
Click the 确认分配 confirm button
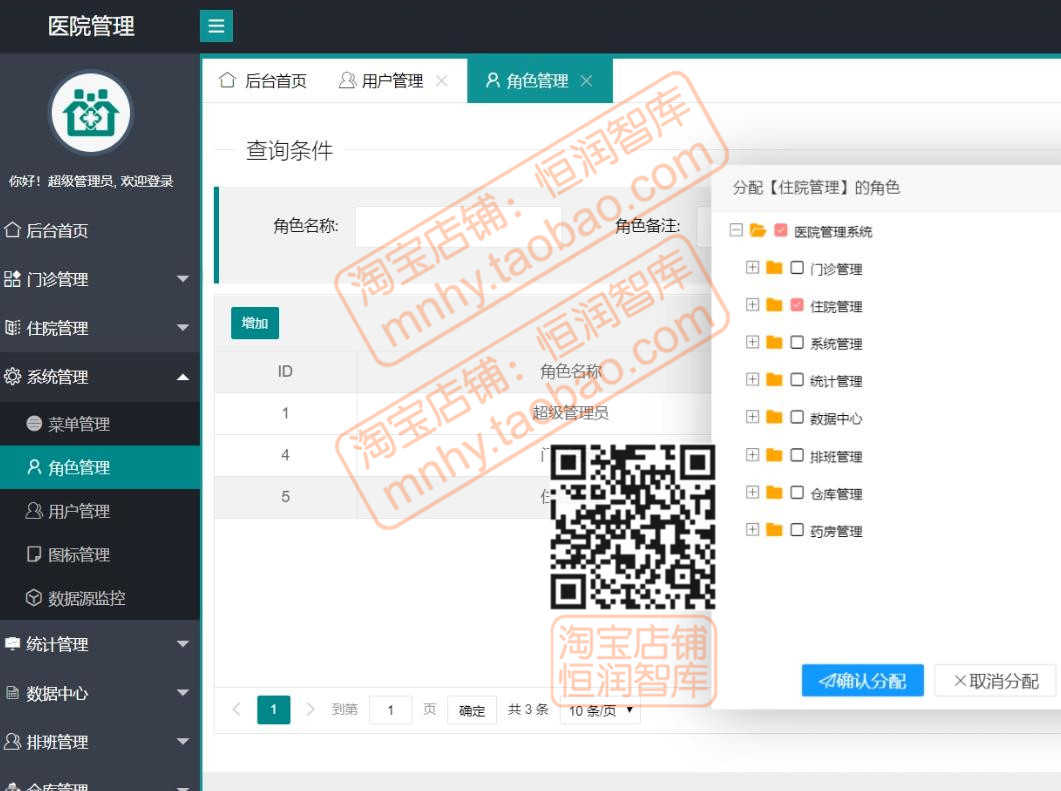(862, 679)
